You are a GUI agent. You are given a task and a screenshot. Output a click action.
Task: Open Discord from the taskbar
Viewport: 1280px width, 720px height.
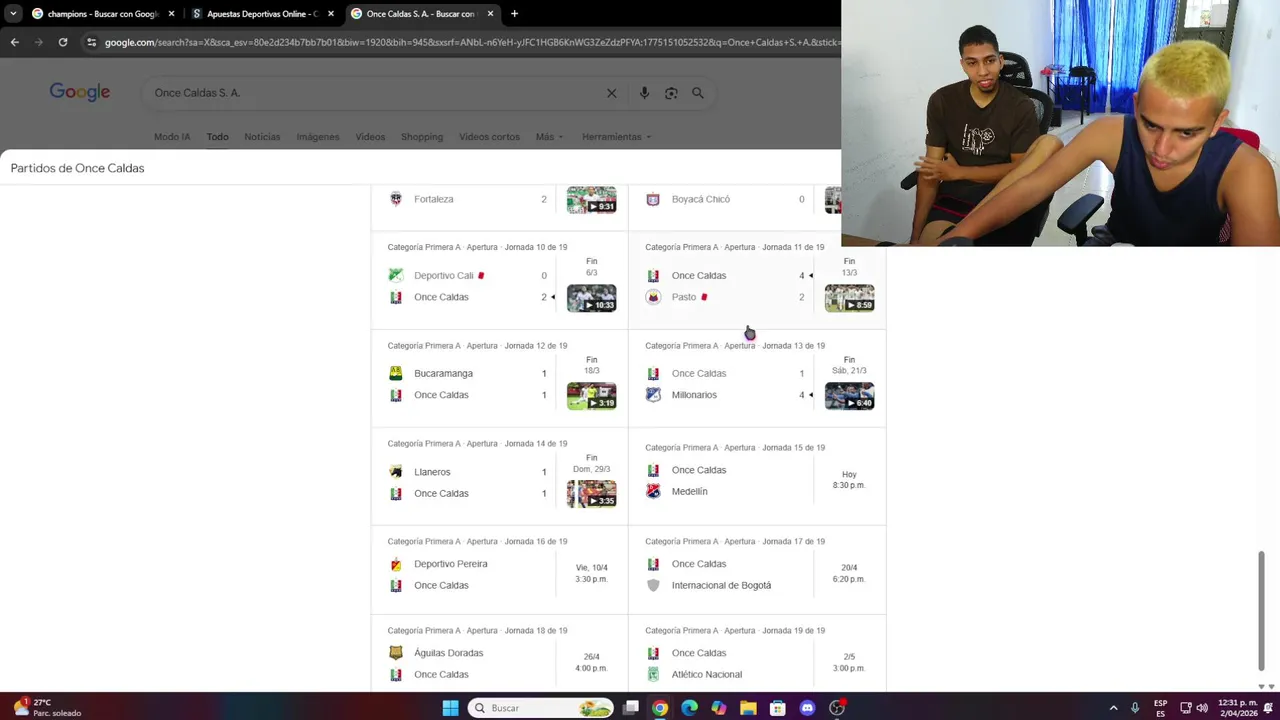807,708
